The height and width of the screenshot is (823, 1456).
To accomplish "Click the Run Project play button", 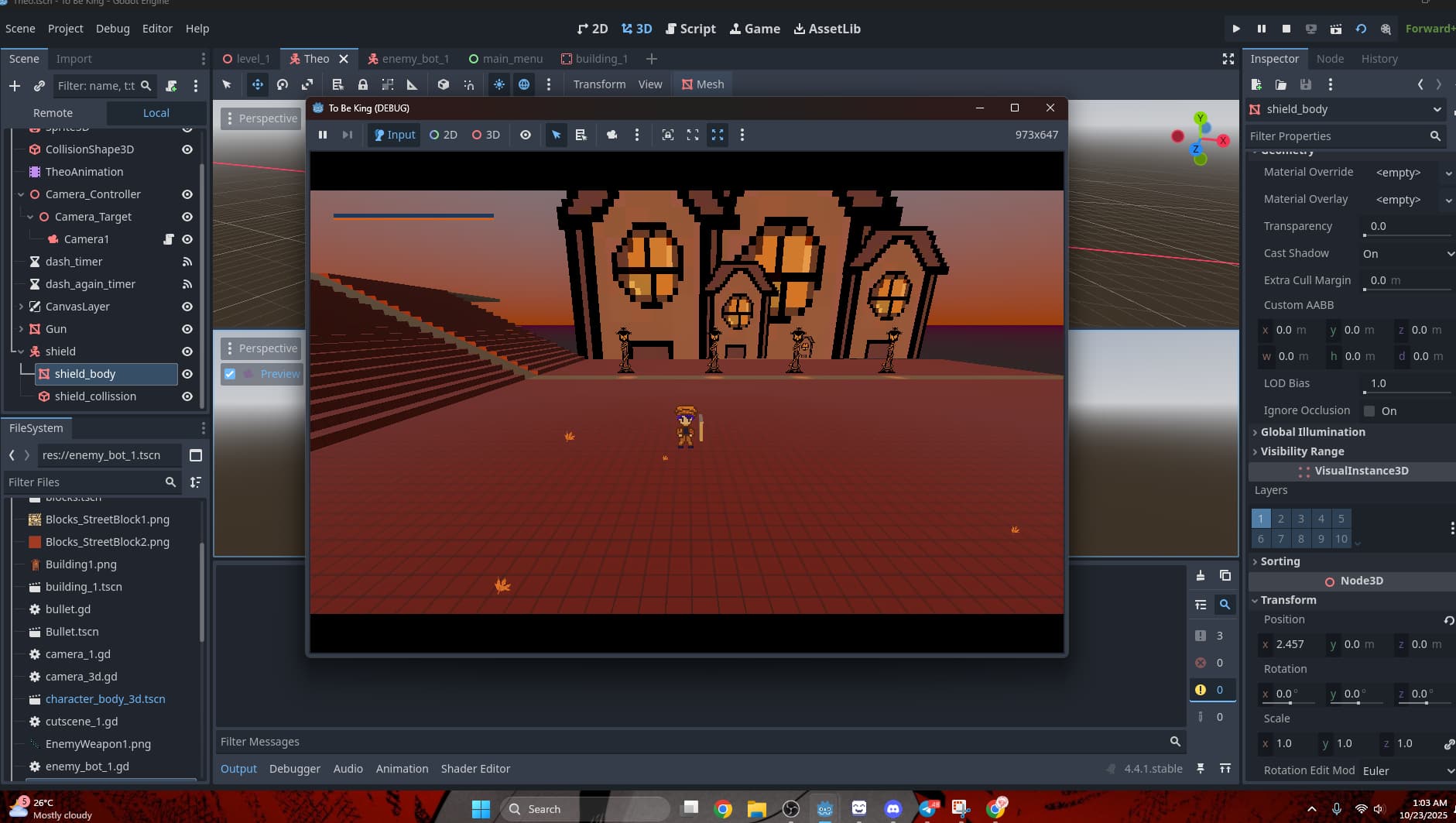I will pos(1236,29).
